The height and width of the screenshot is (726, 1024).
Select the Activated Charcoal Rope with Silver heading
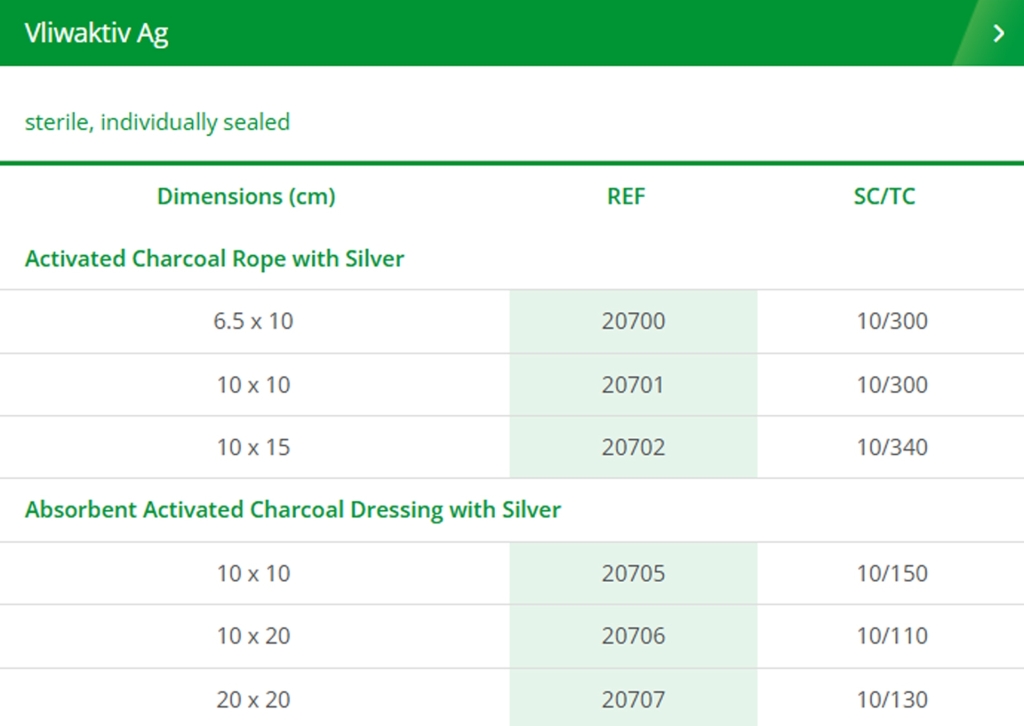click(214, 259)
